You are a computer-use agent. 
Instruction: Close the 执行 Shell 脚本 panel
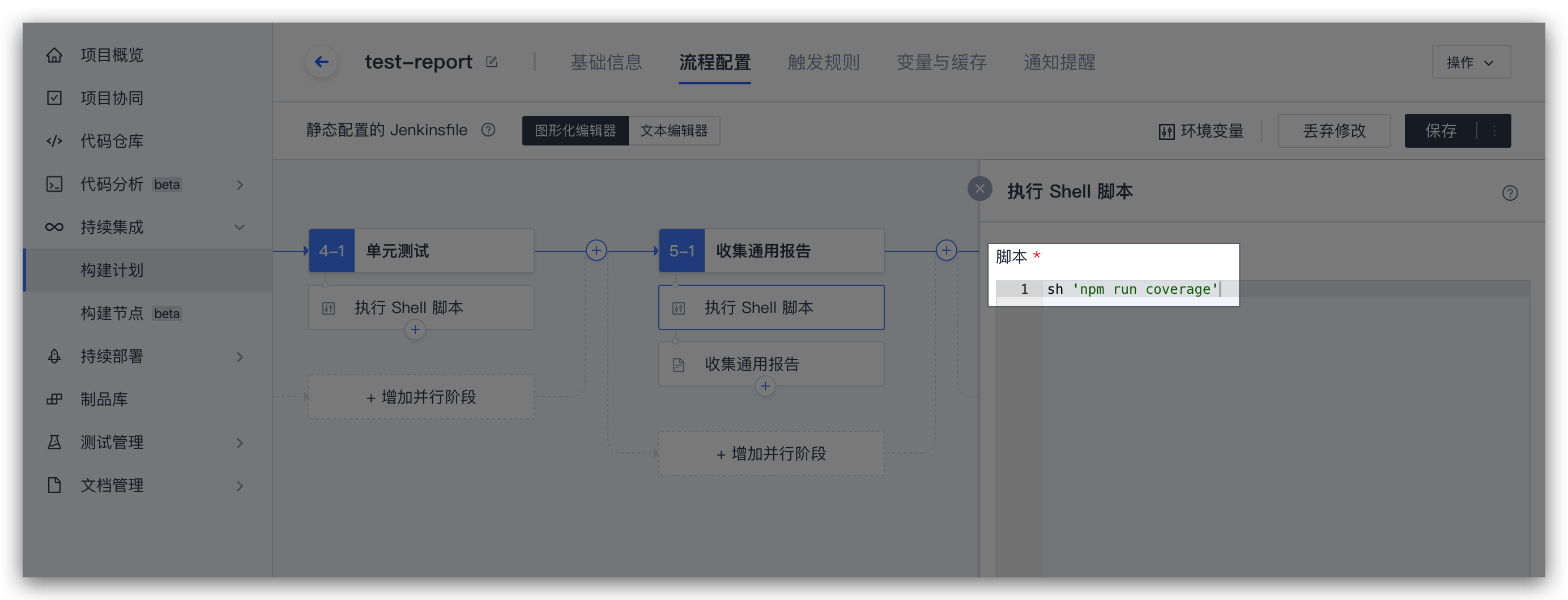tap(979, 188)
